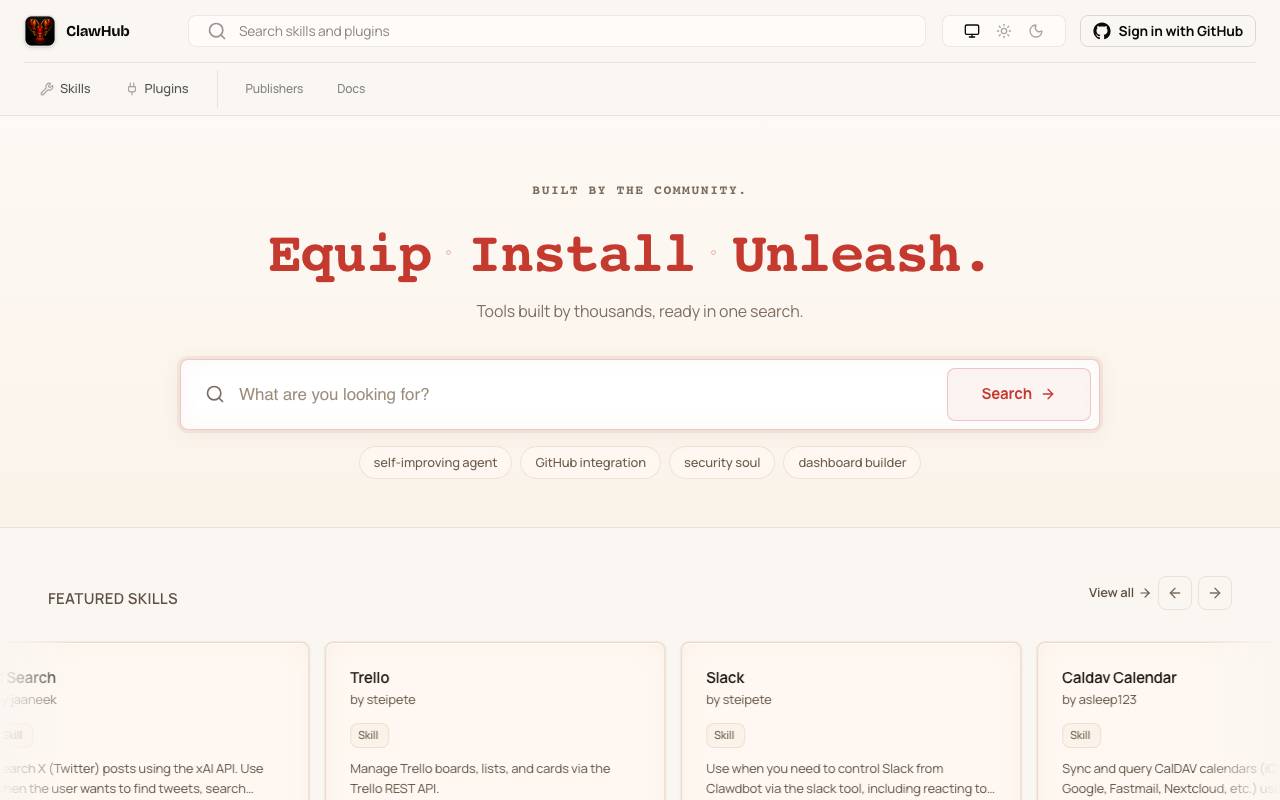Viewport: 1280px width, 800px height.
Task: Select the dashboard builder suggestion chip
Action: (852, 463)
